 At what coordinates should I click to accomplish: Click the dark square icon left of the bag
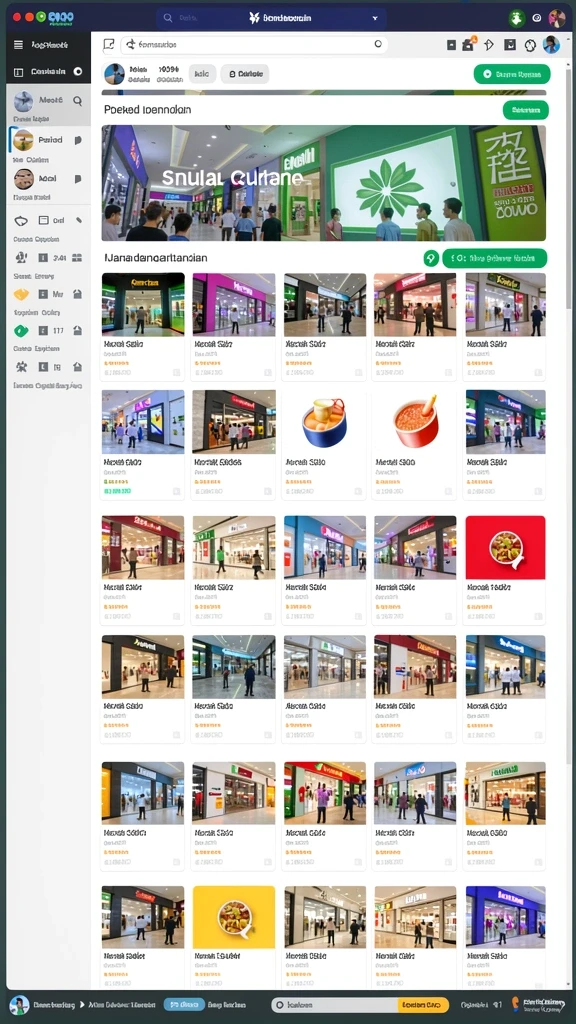click(451, 45)
